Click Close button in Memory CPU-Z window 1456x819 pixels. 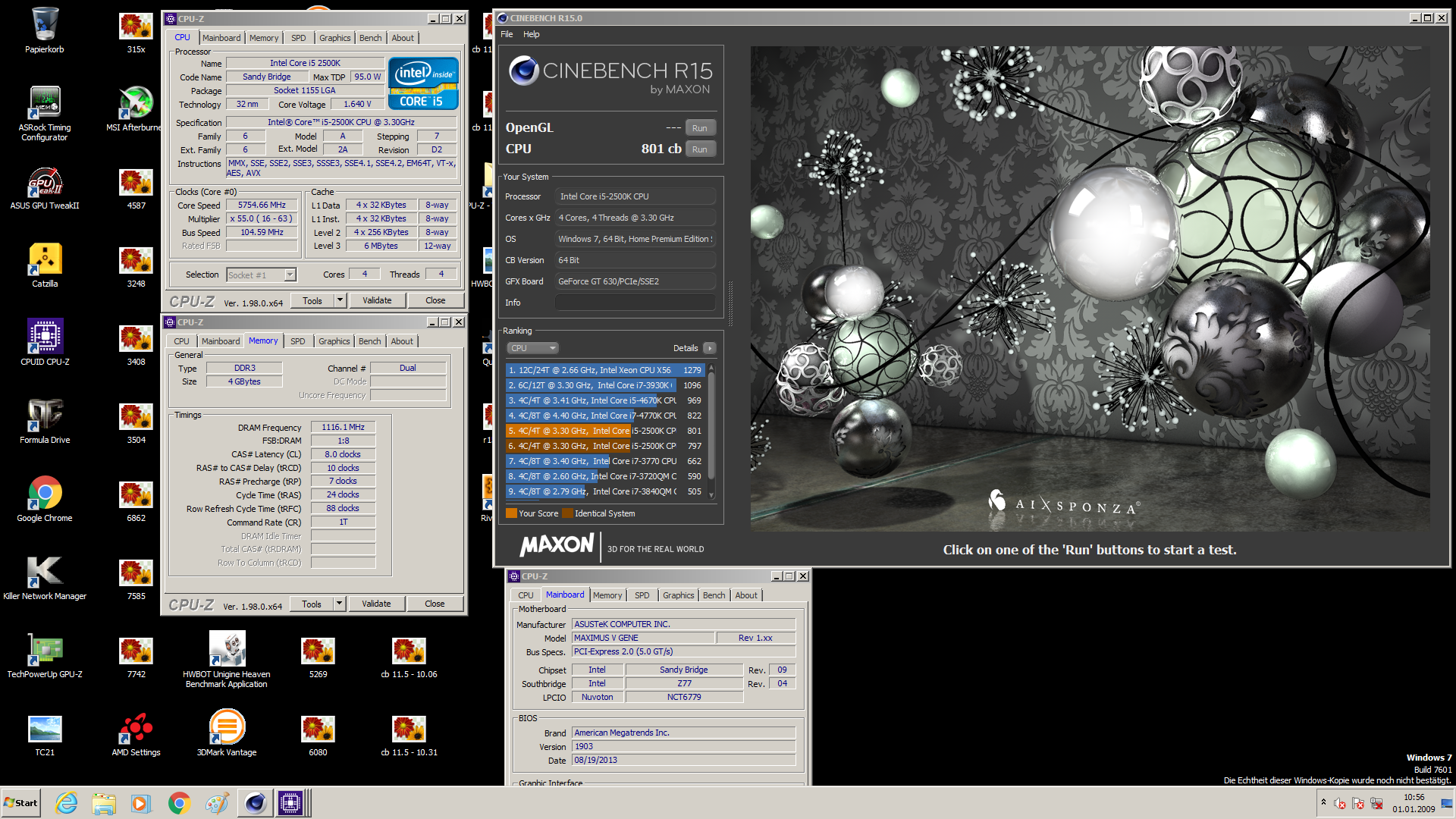tap(435, 604)
